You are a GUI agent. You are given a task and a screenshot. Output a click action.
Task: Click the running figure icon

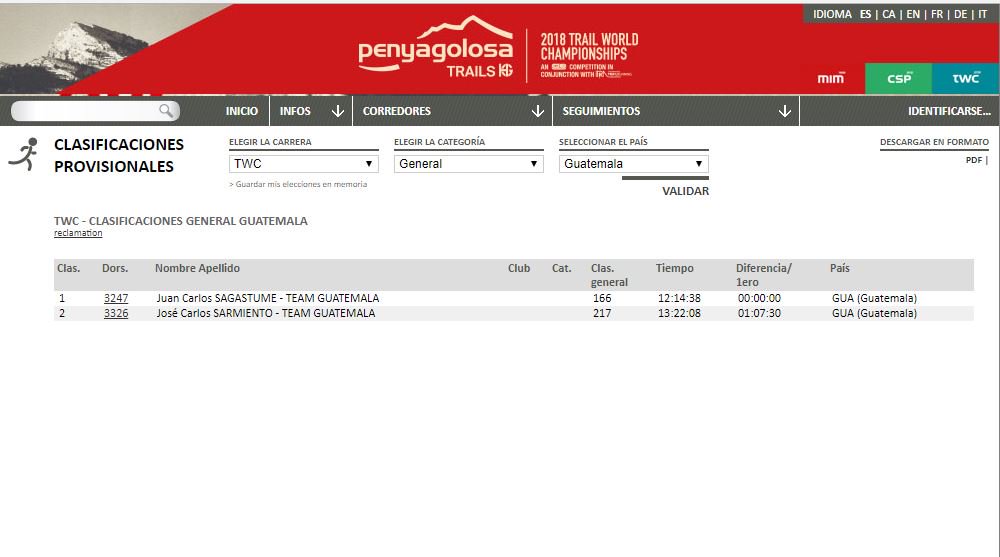[x=24, y=154]
